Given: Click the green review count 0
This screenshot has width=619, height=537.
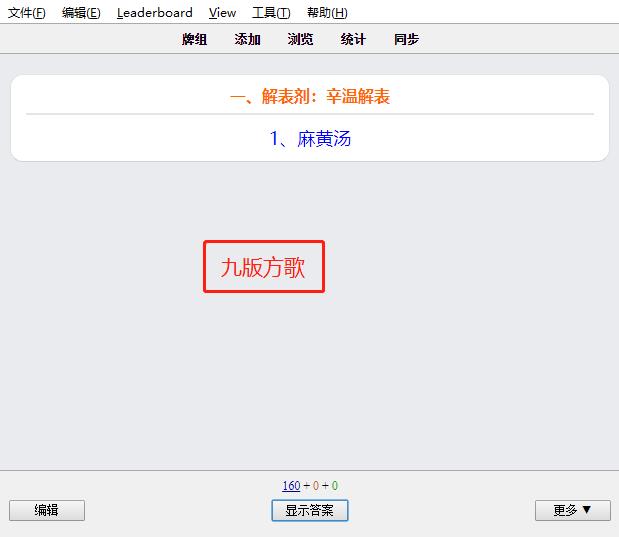Looking at the screenshot, I should (335, 486).
